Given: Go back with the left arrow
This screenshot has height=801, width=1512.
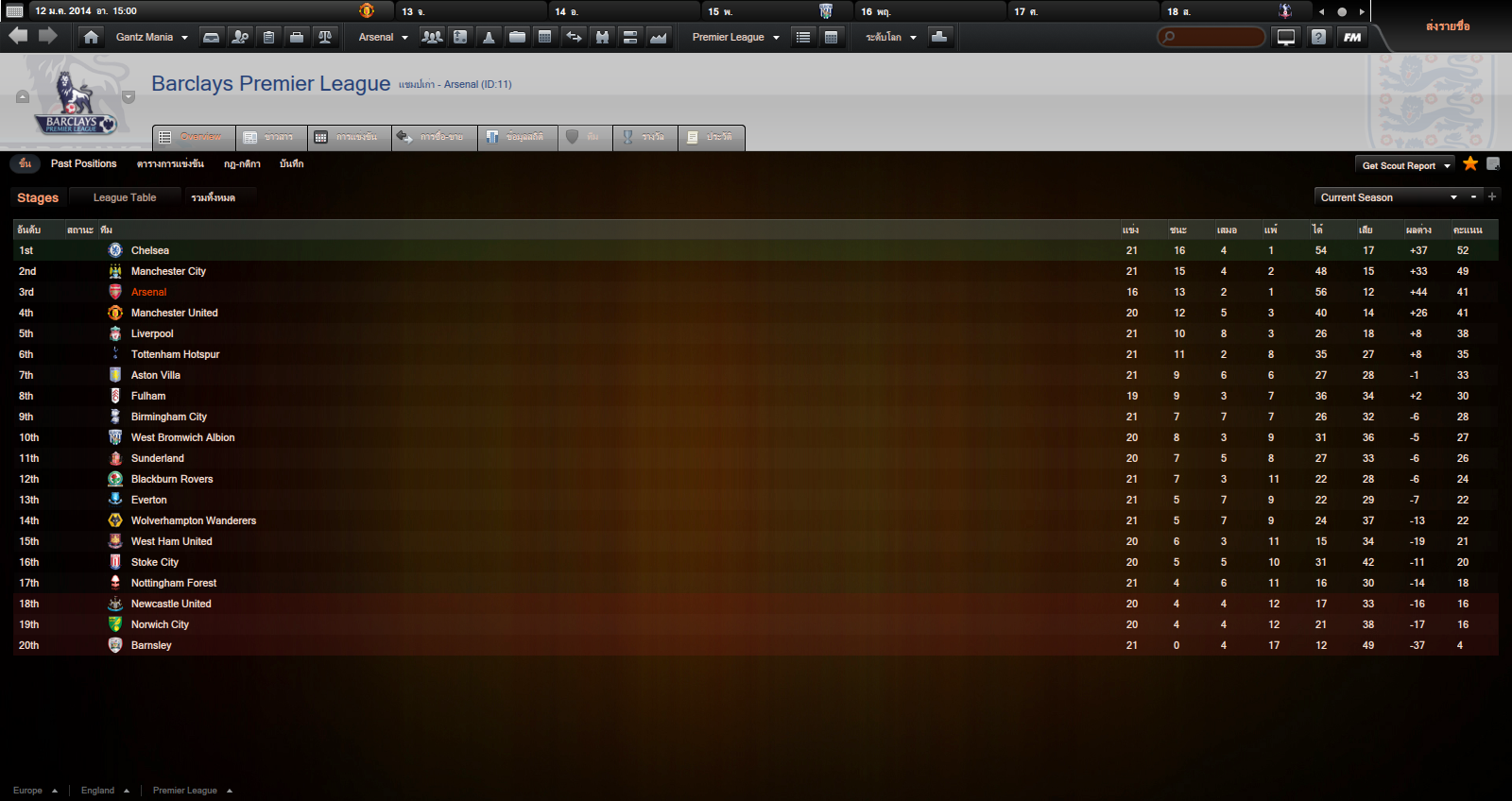Looking at the screenshot, I should coord(18,36).
